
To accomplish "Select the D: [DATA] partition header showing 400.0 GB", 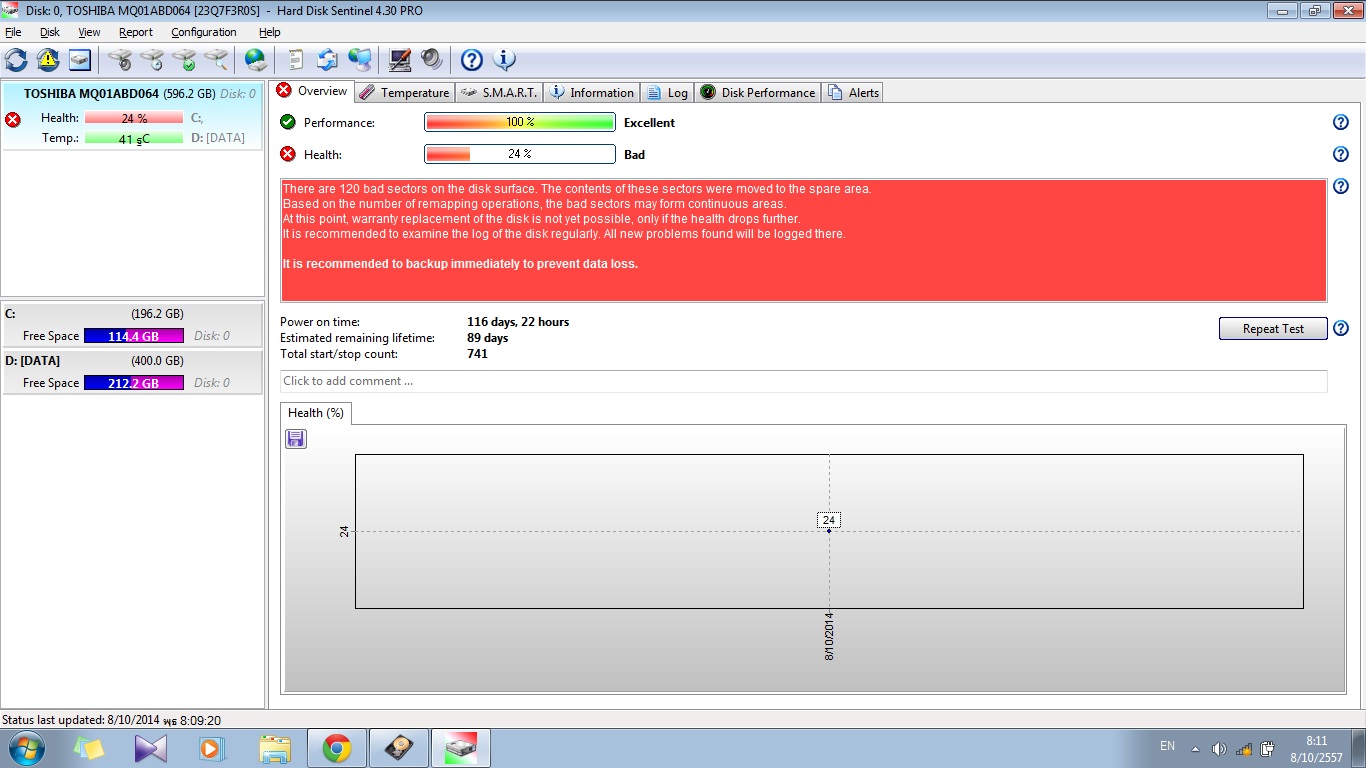I will pos(132,360).
